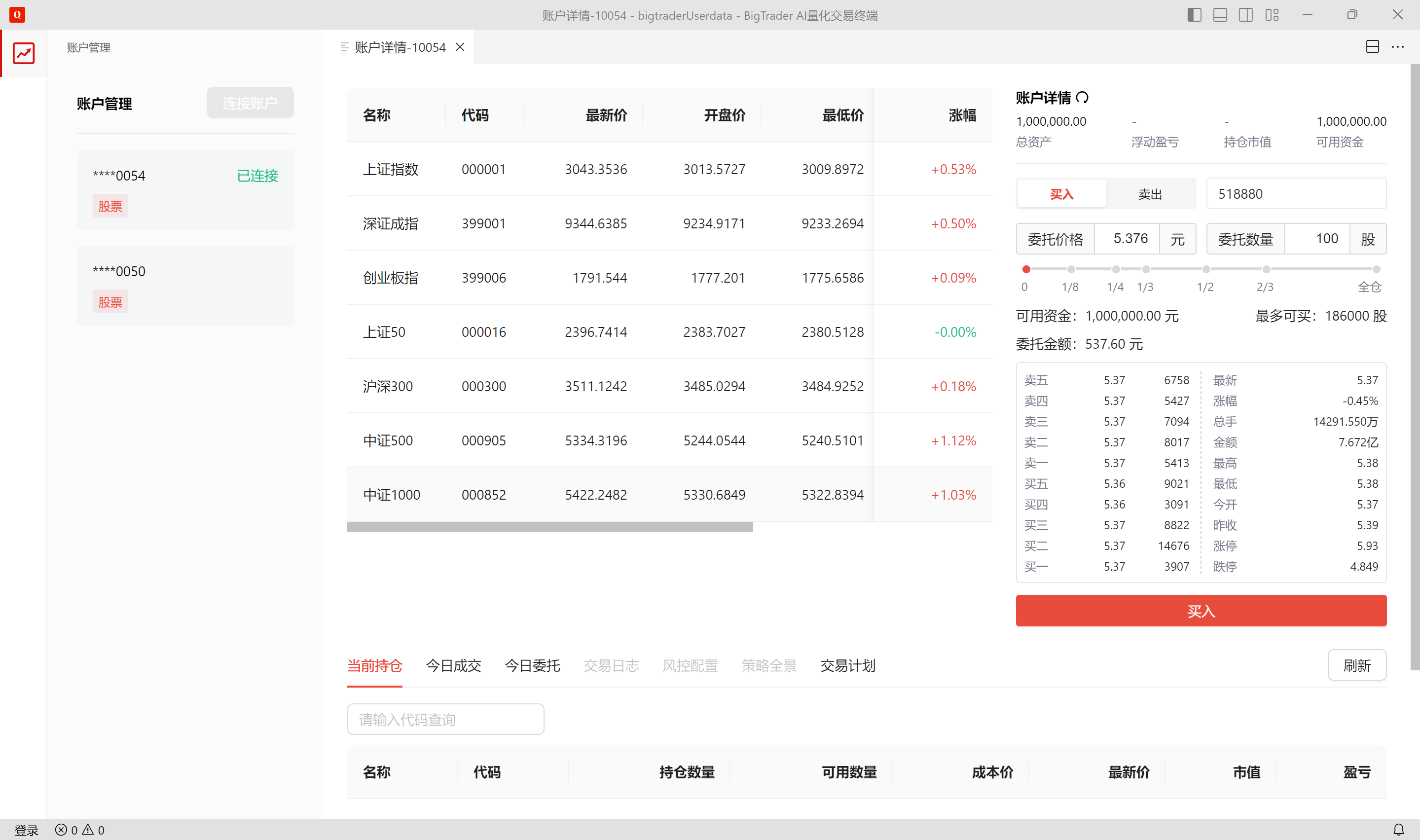Switch order mode to 卖出
Screen dimensions: 1420x840
tap(1150, 194)
